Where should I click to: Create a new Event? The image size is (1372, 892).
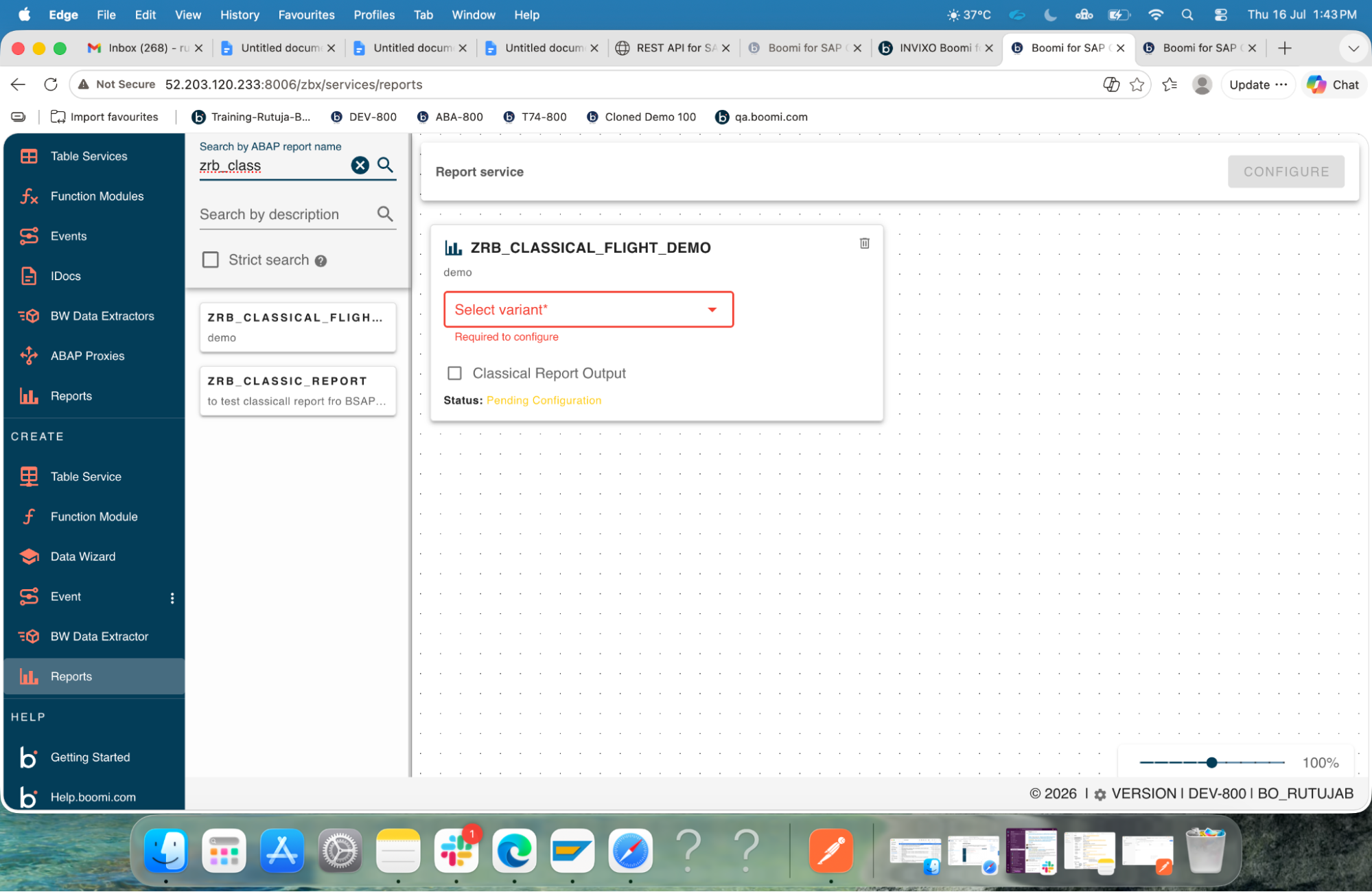65,597
